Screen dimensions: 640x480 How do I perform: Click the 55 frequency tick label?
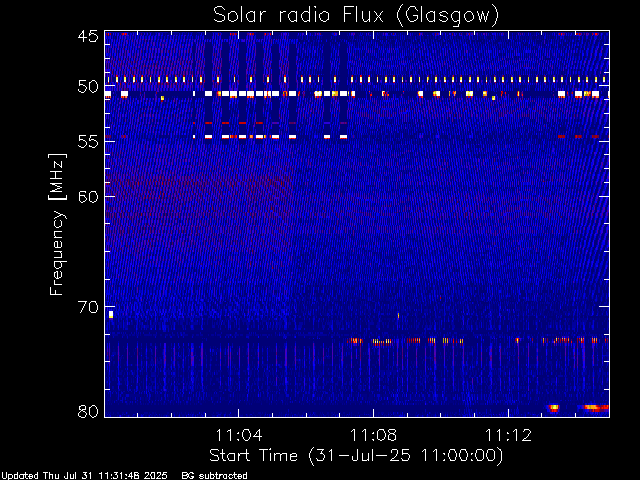88,142
